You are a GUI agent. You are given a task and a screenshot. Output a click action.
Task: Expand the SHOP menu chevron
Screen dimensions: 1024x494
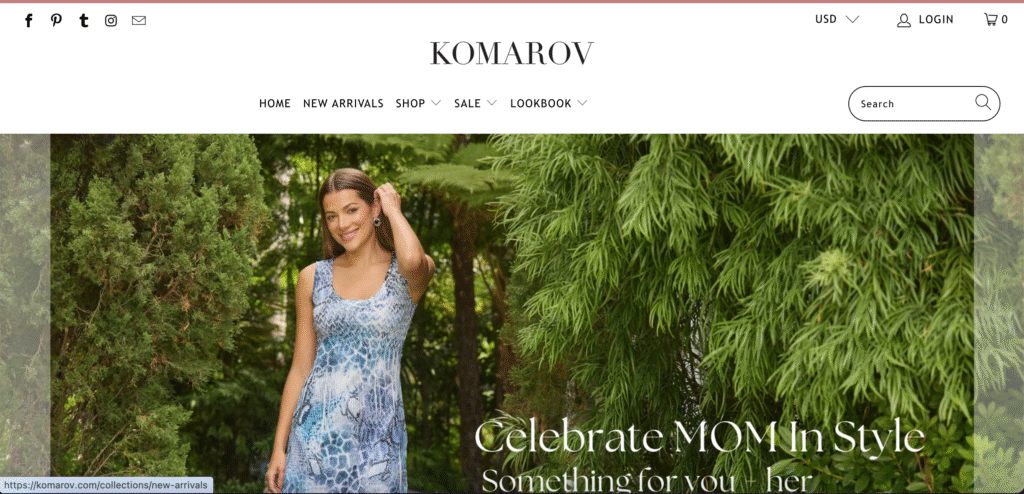tap(436, 103)
